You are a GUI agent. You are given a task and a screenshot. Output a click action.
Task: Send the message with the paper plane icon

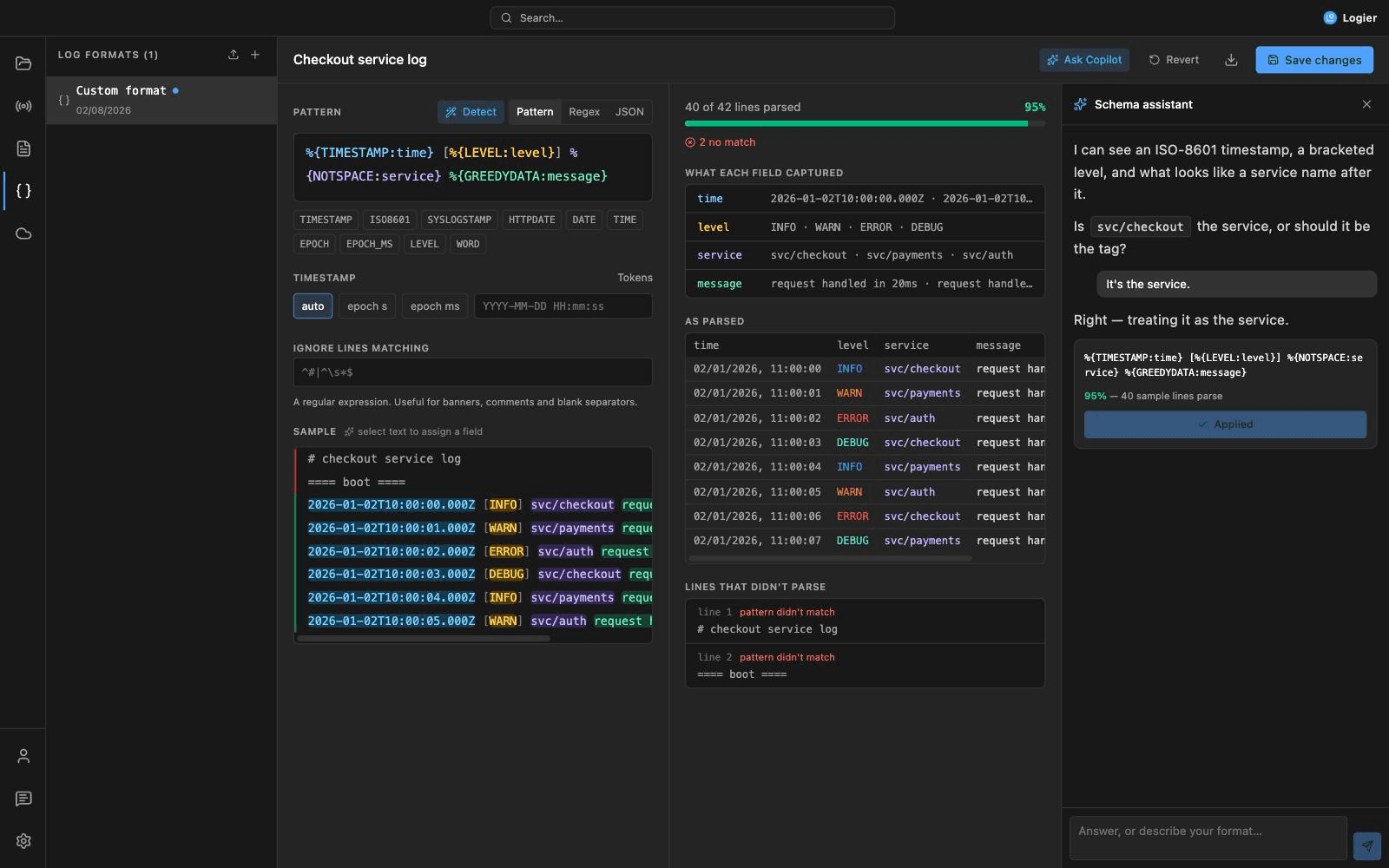(1367, 845)
